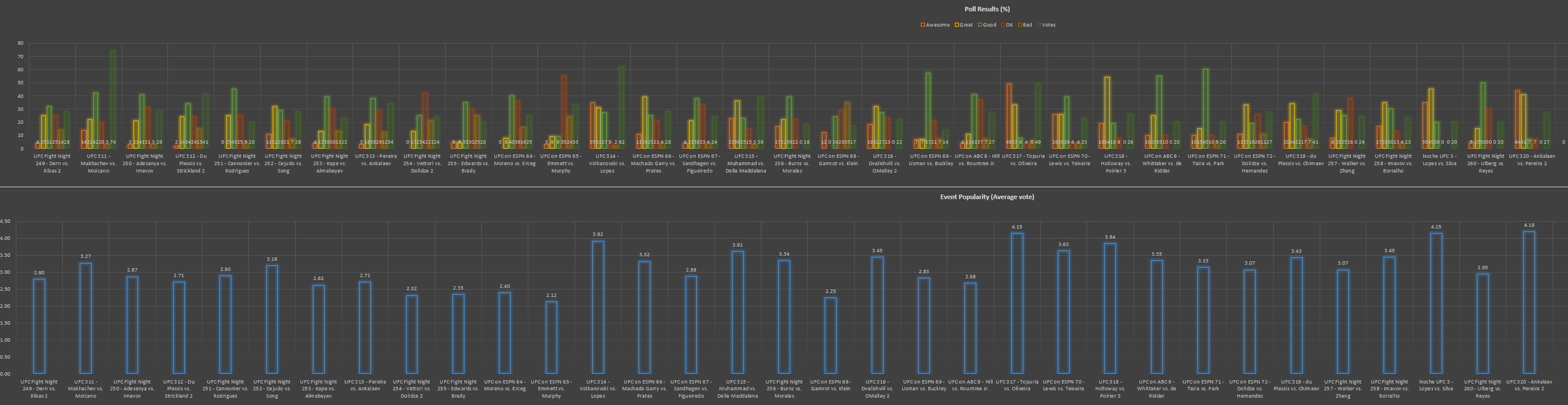
Task: Click the 4.50 value on popularity axis
Action: 5,222
